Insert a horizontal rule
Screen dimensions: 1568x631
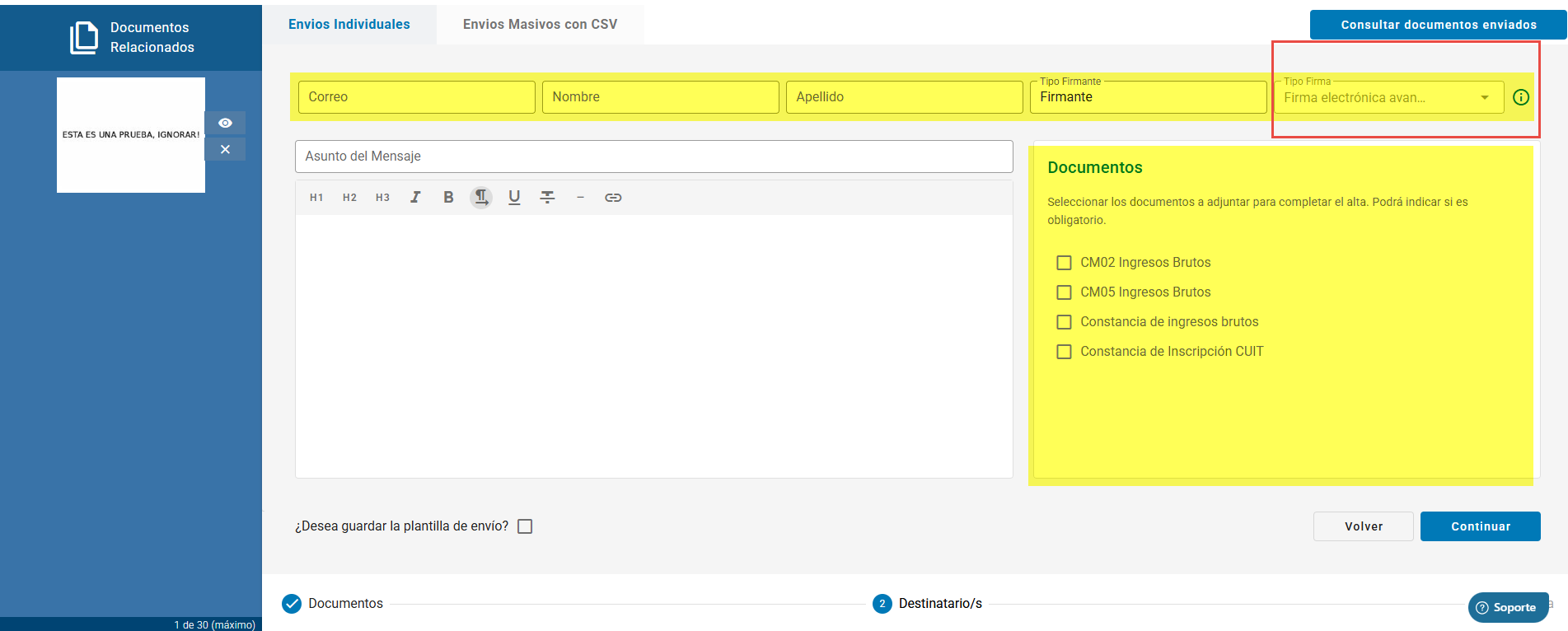(x=580, y=198)
